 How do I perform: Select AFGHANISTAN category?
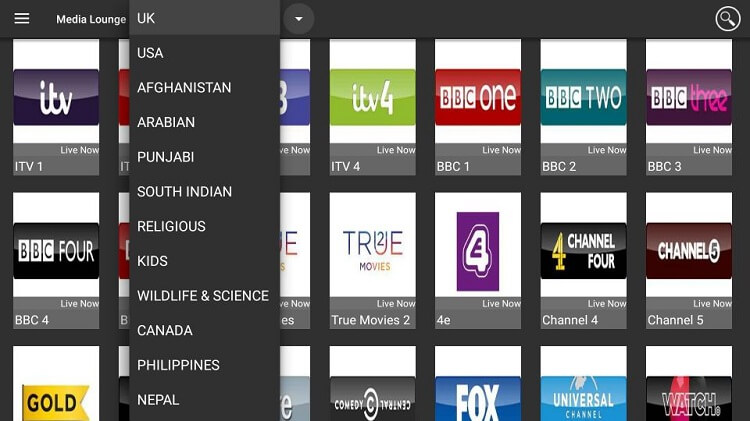point(204,88)
